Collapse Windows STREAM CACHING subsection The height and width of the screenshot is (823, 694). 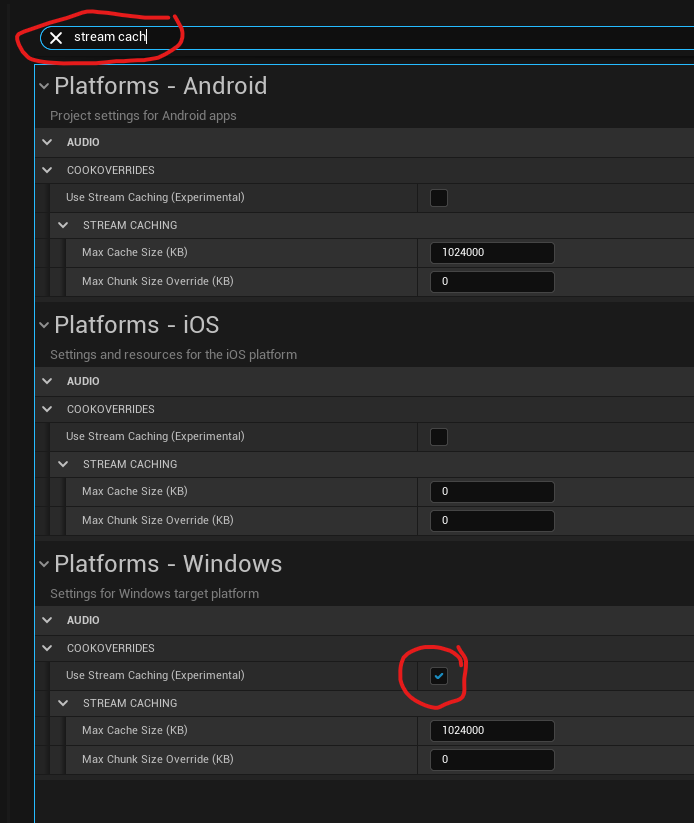[63, 703]
